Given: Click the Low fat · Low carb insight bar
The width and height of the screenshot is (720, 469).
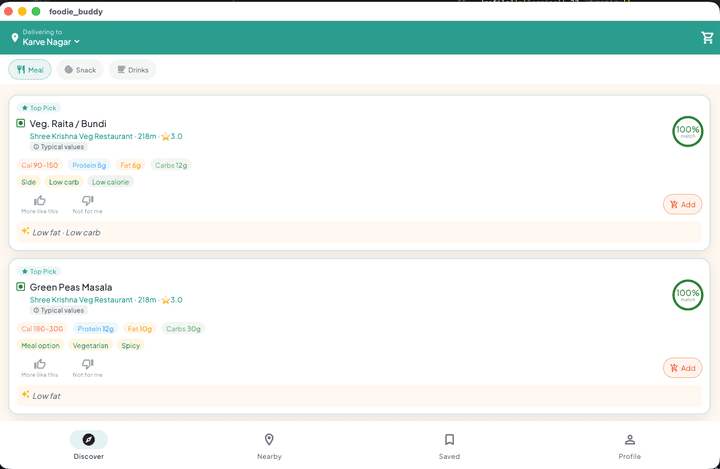Looking at the screenshot, I should (x=359, y=232).
